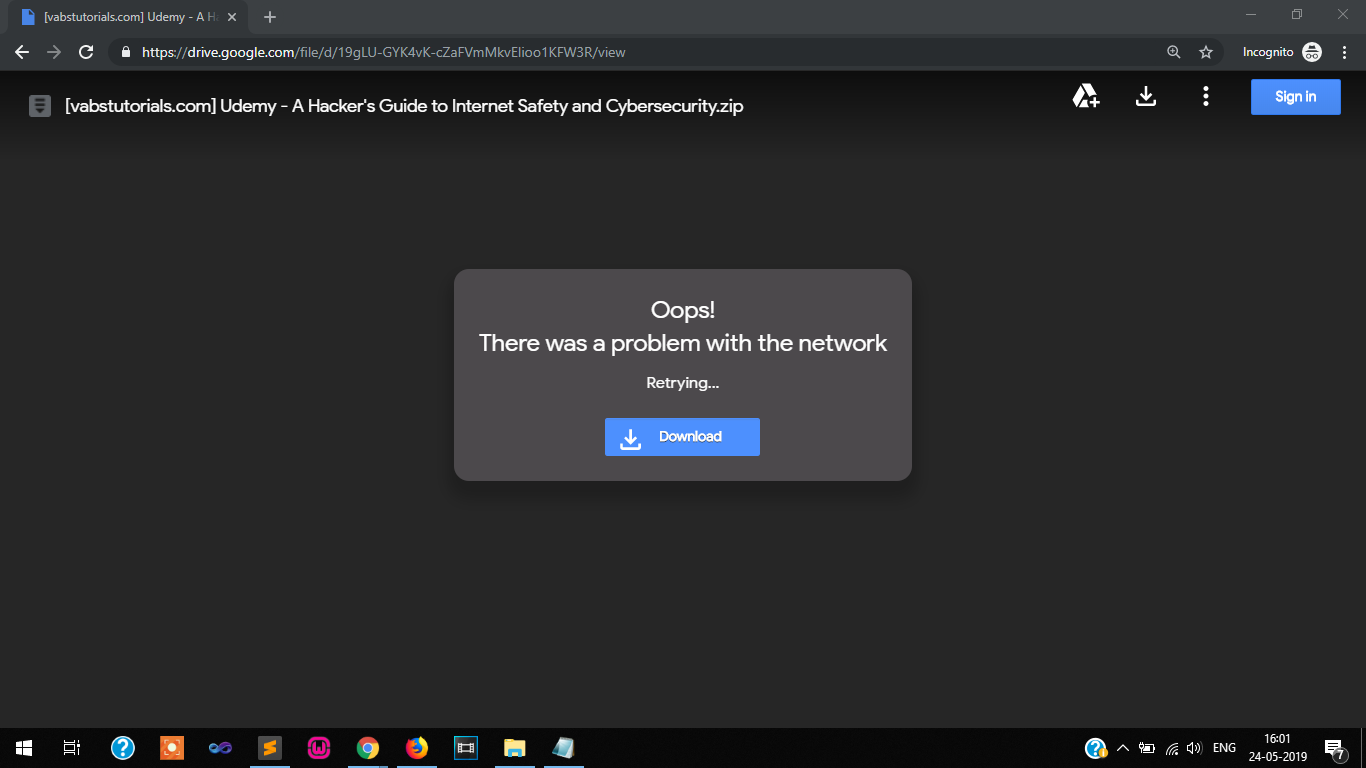This screenshot has height=768, width=1366.
Task: Click the 'Retrying...' status text
Action: [683, 383]
